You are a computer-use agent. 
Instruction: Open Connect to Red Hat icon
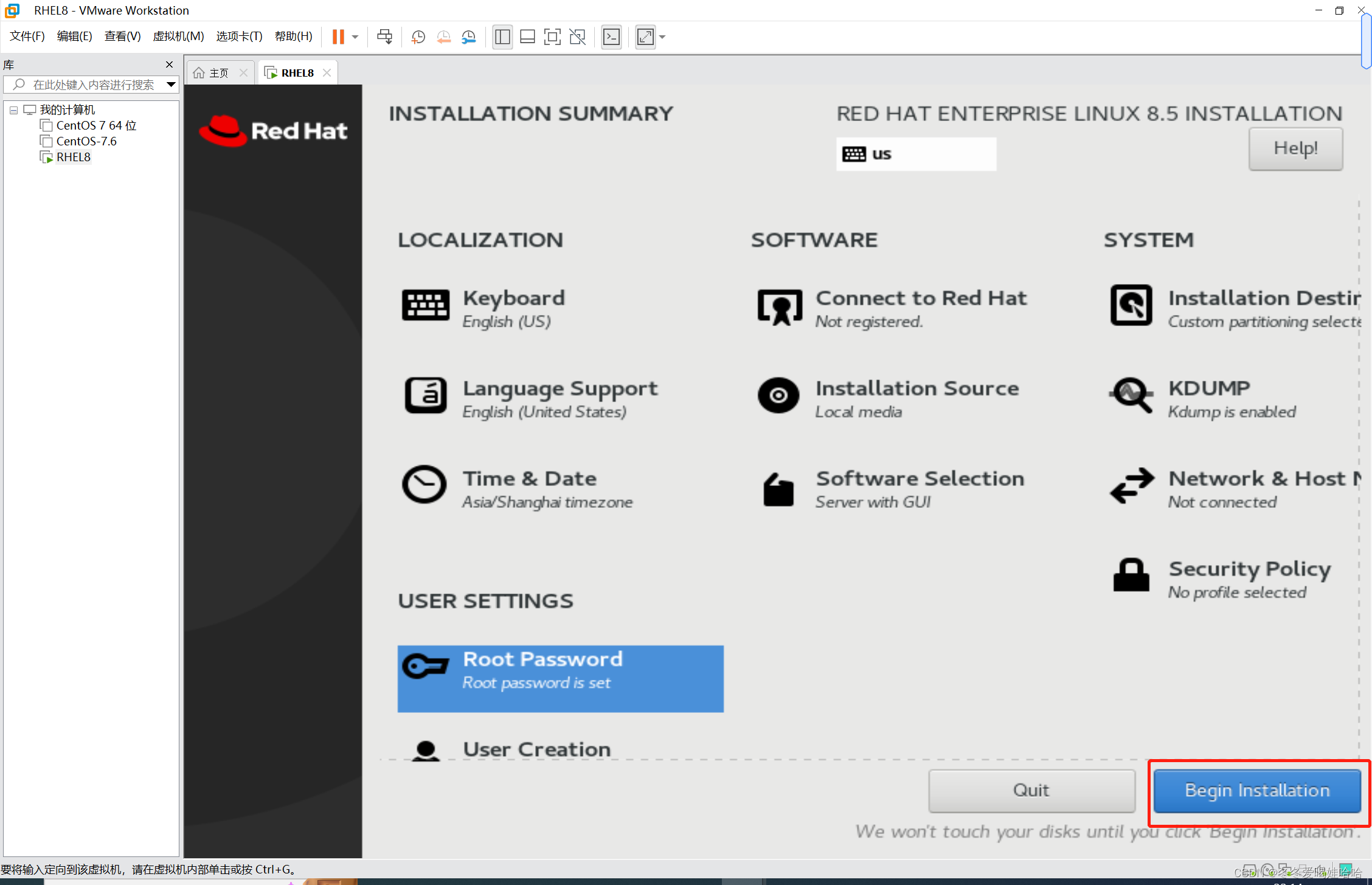(x=779, y=307)
